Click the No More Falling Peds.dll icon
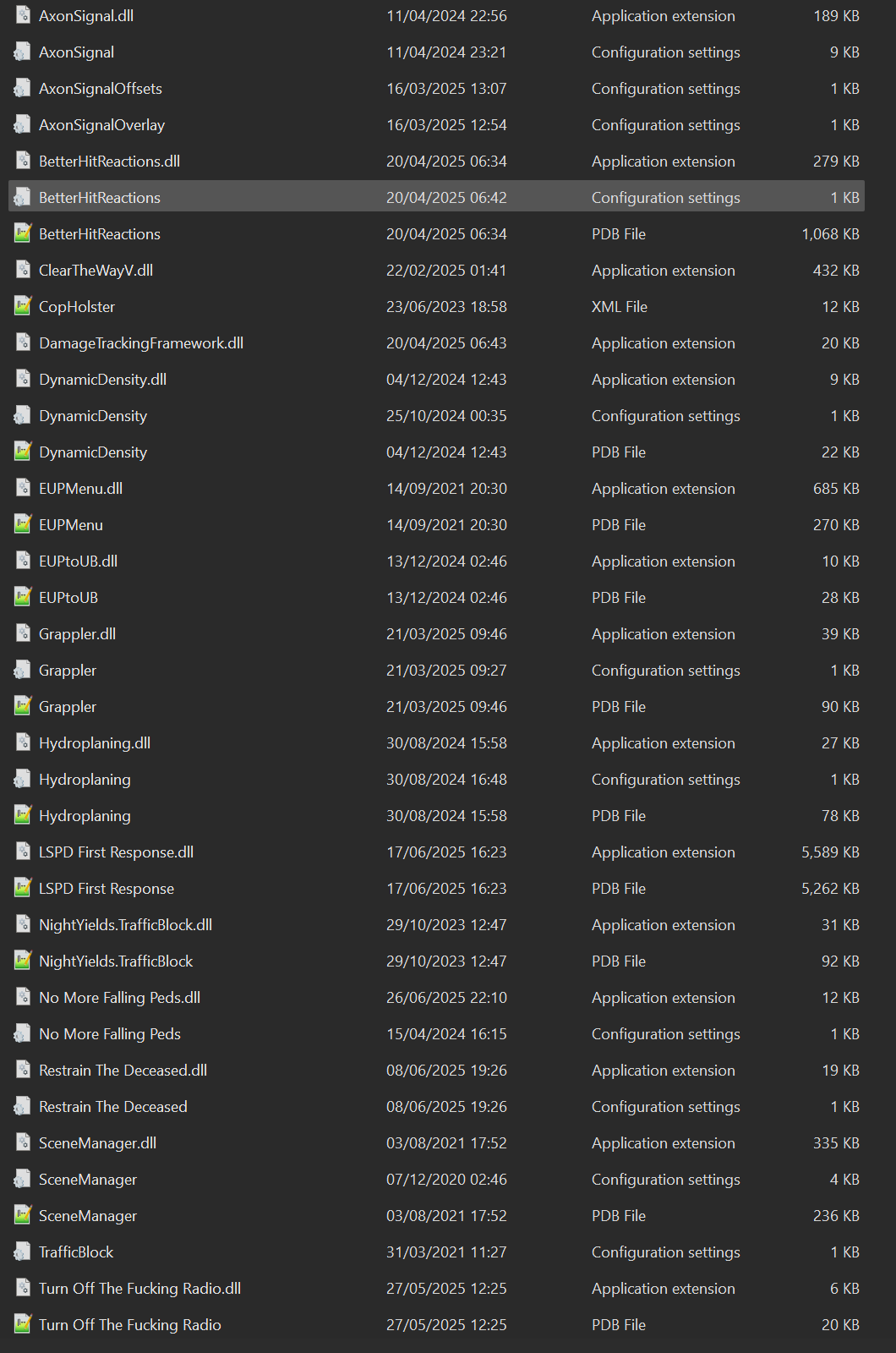 [x=23, y=998]
